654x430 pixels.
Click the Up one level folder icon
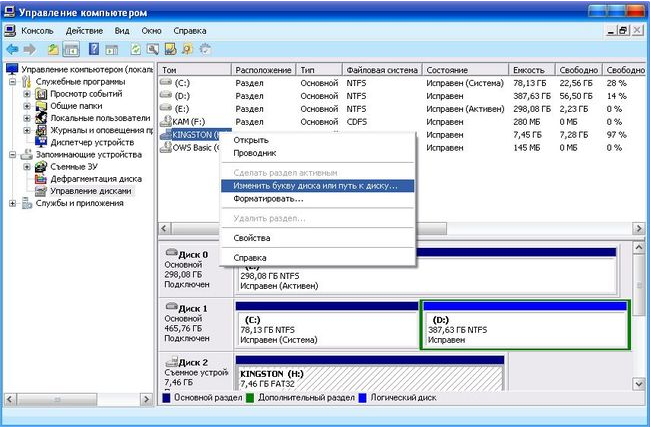pos(52,48)
